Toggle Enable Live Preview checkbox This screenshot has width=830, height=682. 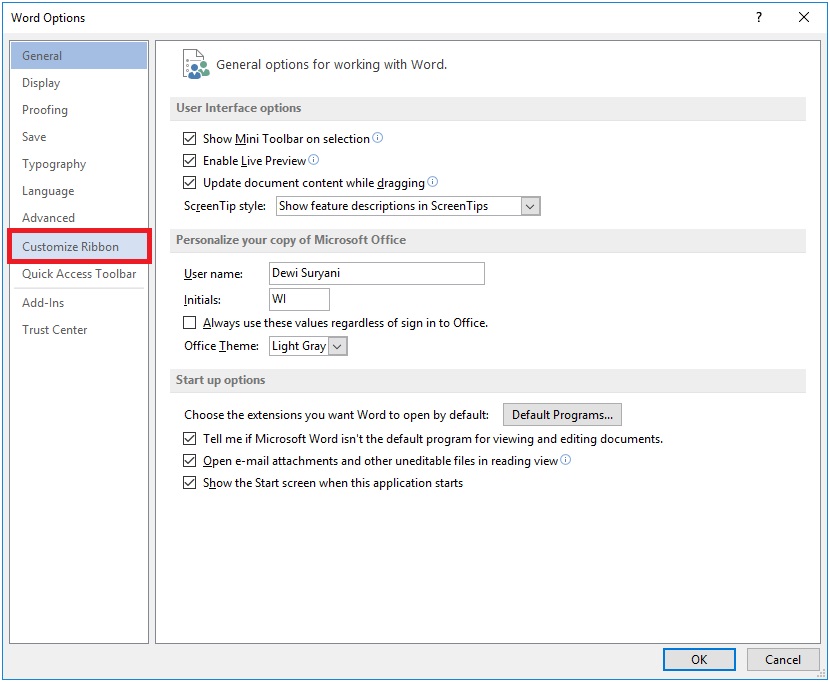coord(190,160)
